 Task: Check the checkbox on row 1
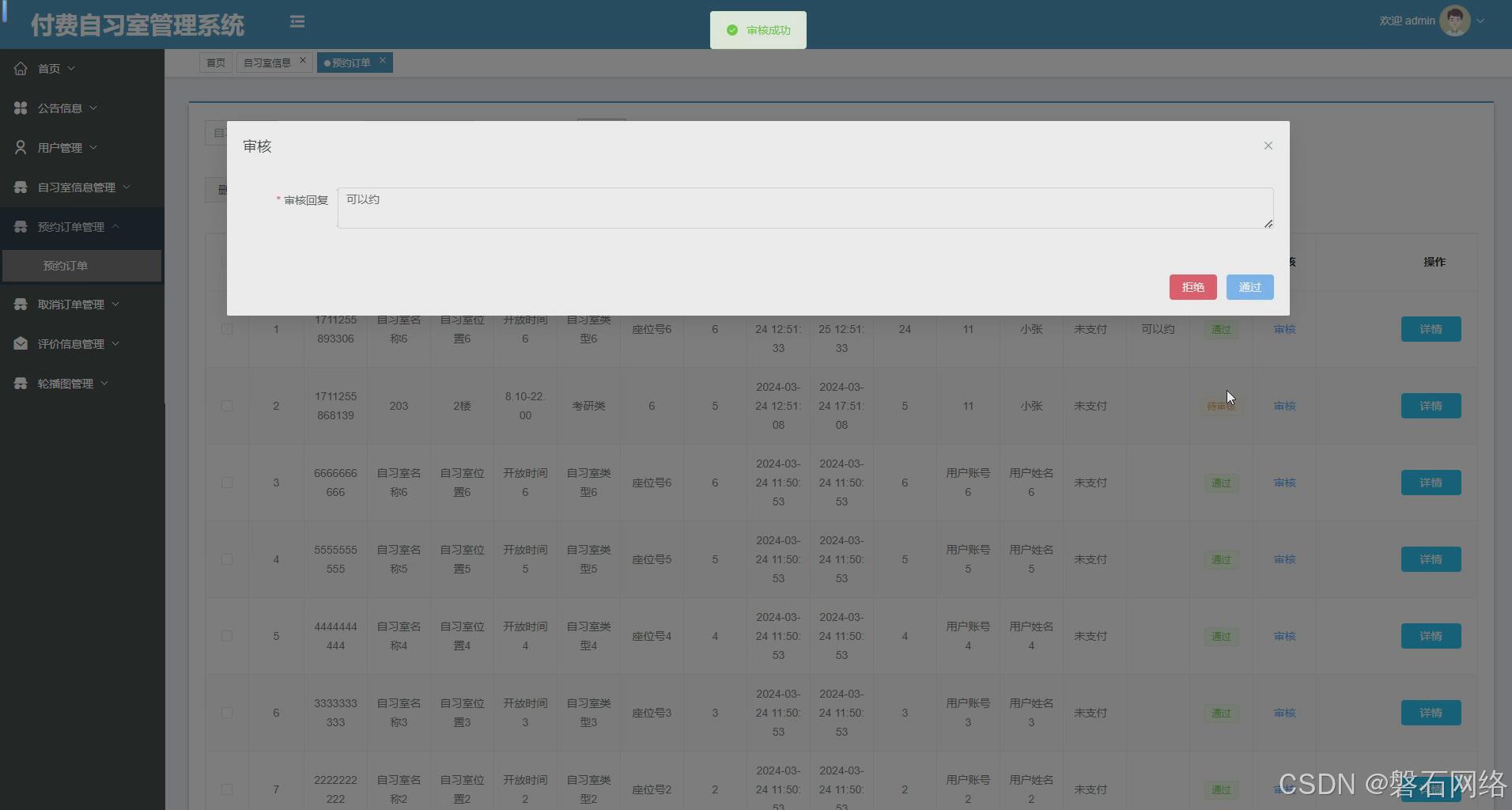227,329
